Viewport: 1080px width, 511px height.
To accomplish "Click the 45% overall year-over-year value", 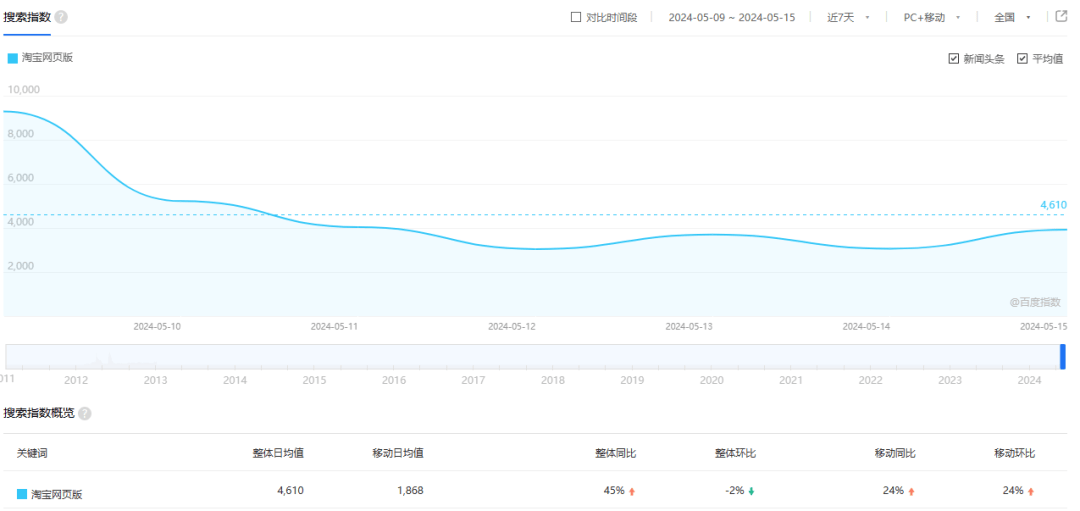I will pyautogui.click(x=615, y=490).
